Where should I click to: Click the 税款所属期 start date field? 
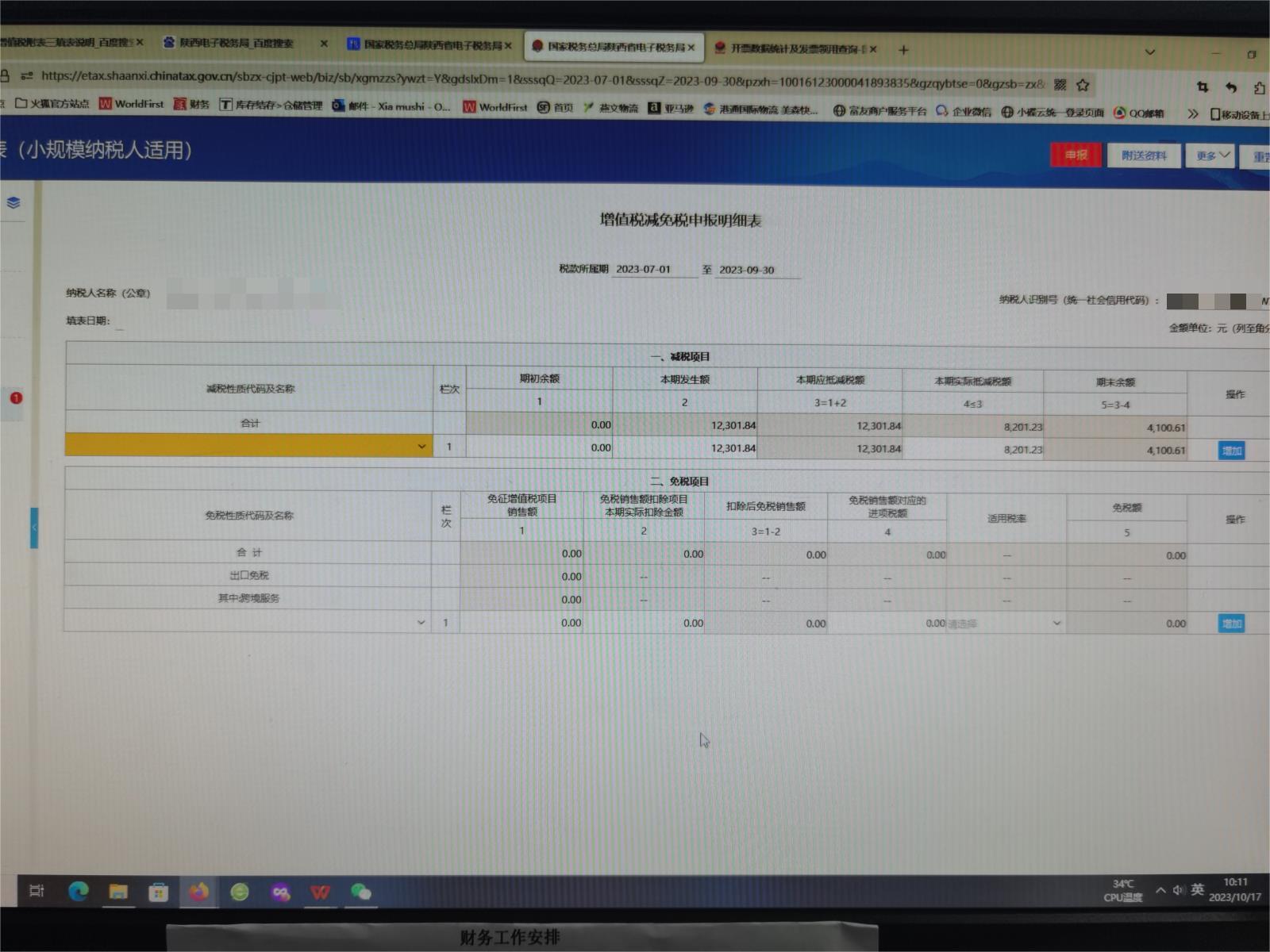click(653, 270)
